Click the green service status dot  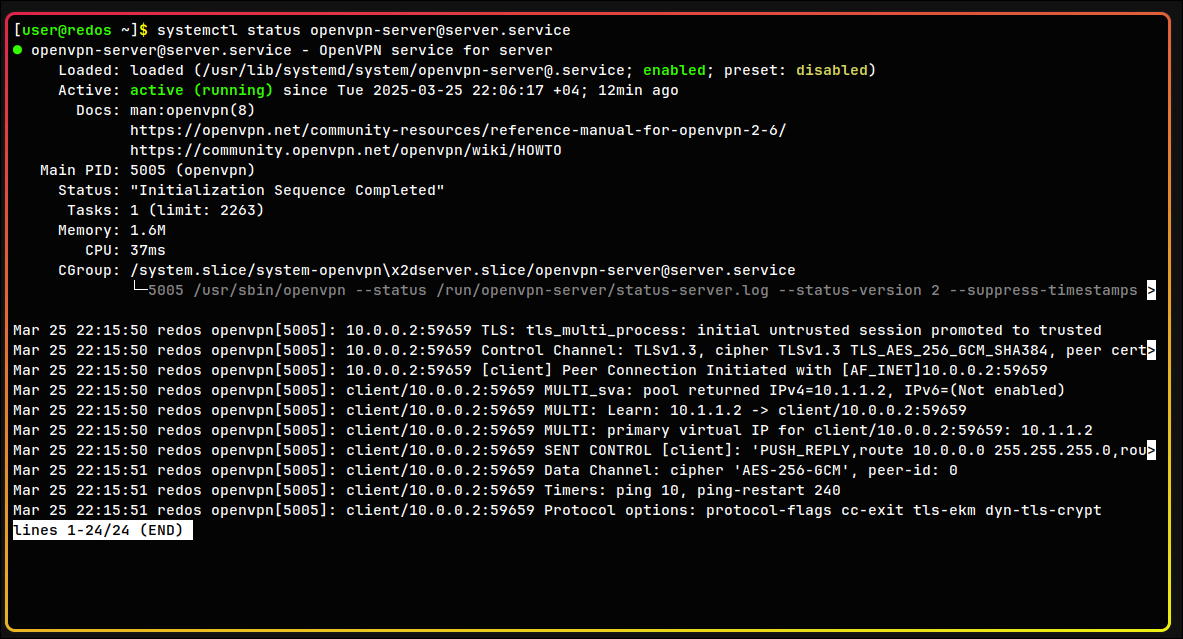click(19, 50)
